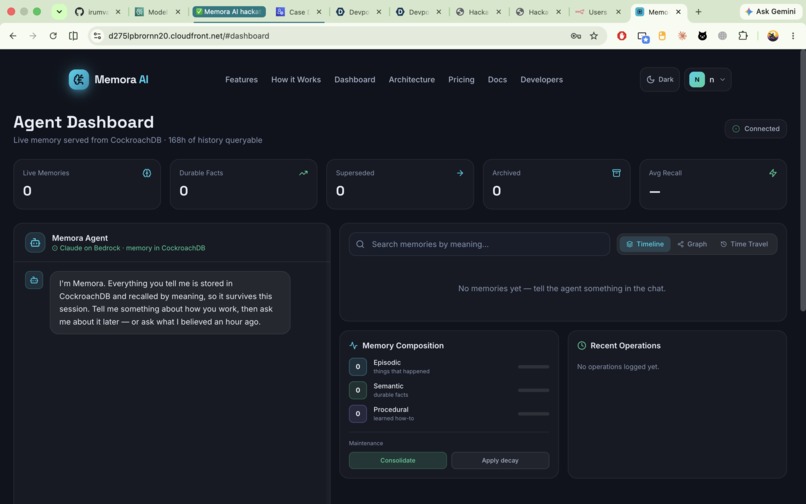
Task: Click the Semantic memory bar
Action: coord(534,390)
